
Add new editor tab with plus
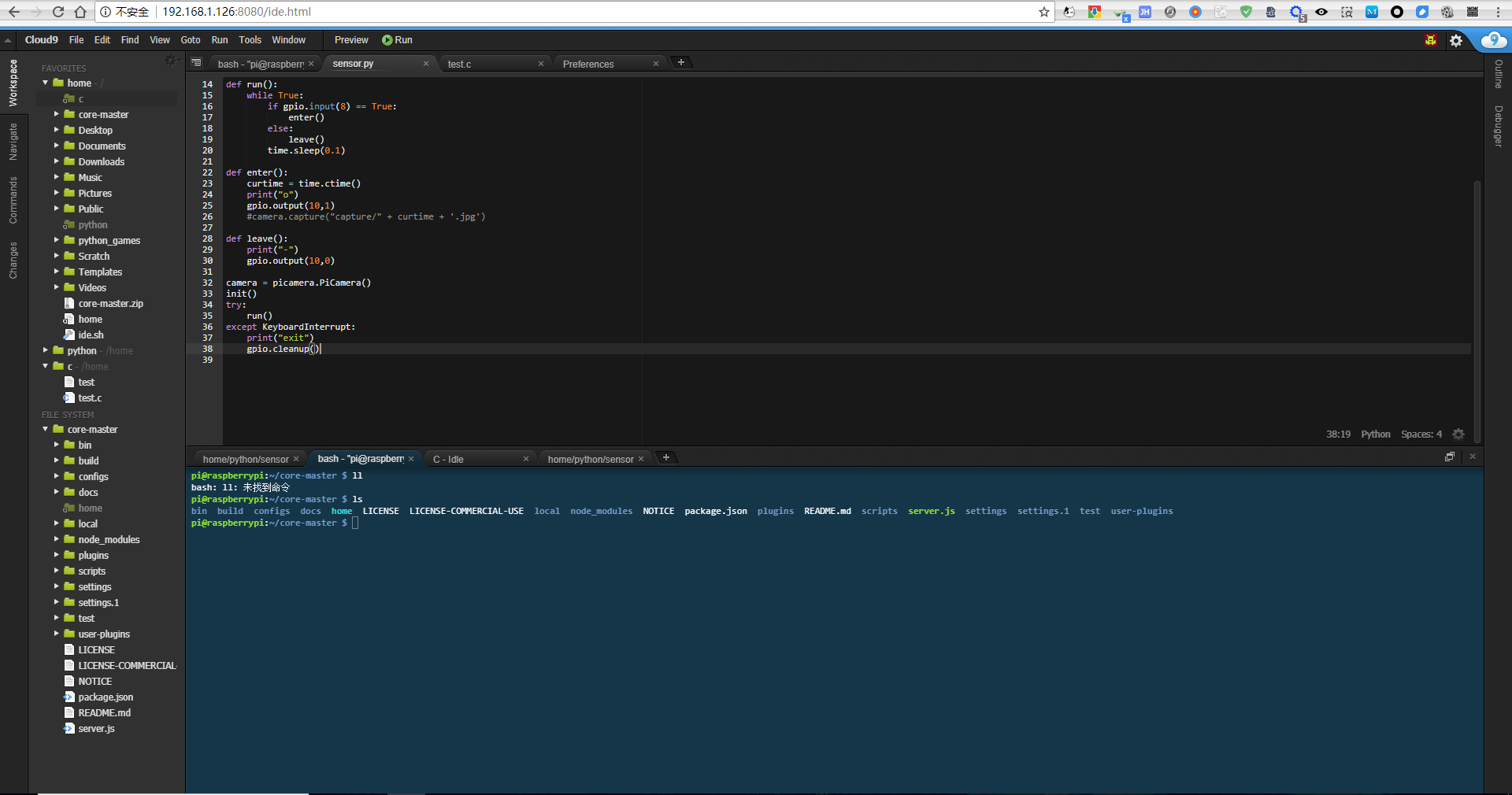(681, 63)
